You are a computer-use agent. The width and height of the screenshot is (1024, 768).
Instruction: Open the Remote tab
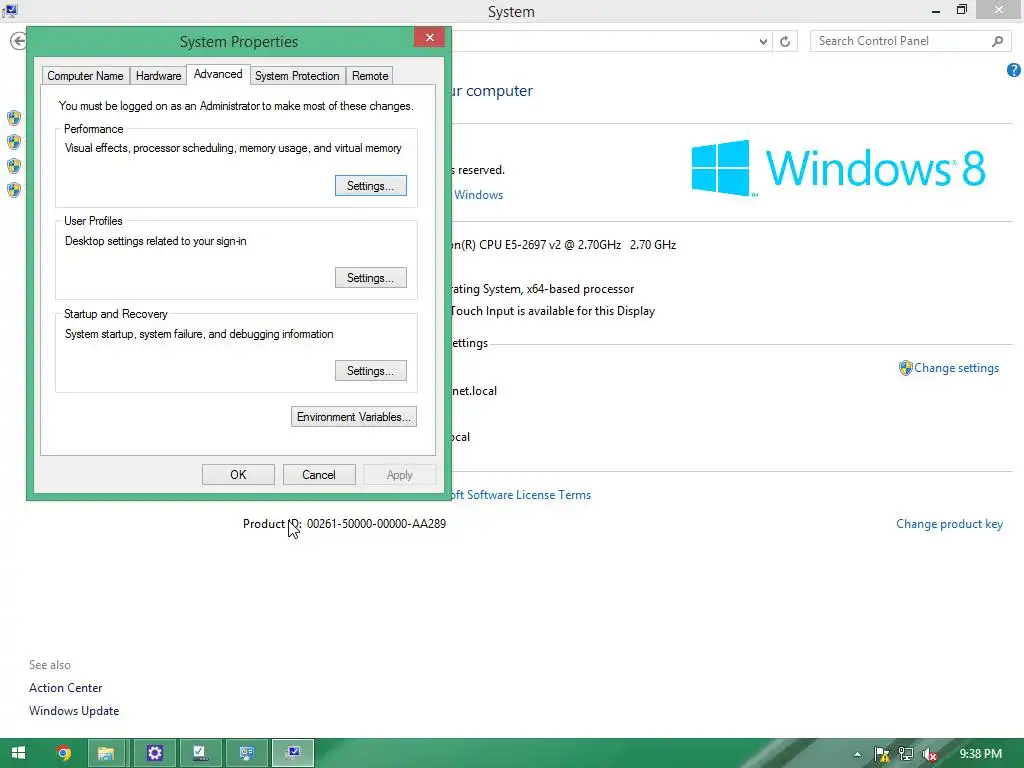click(370, 76)
